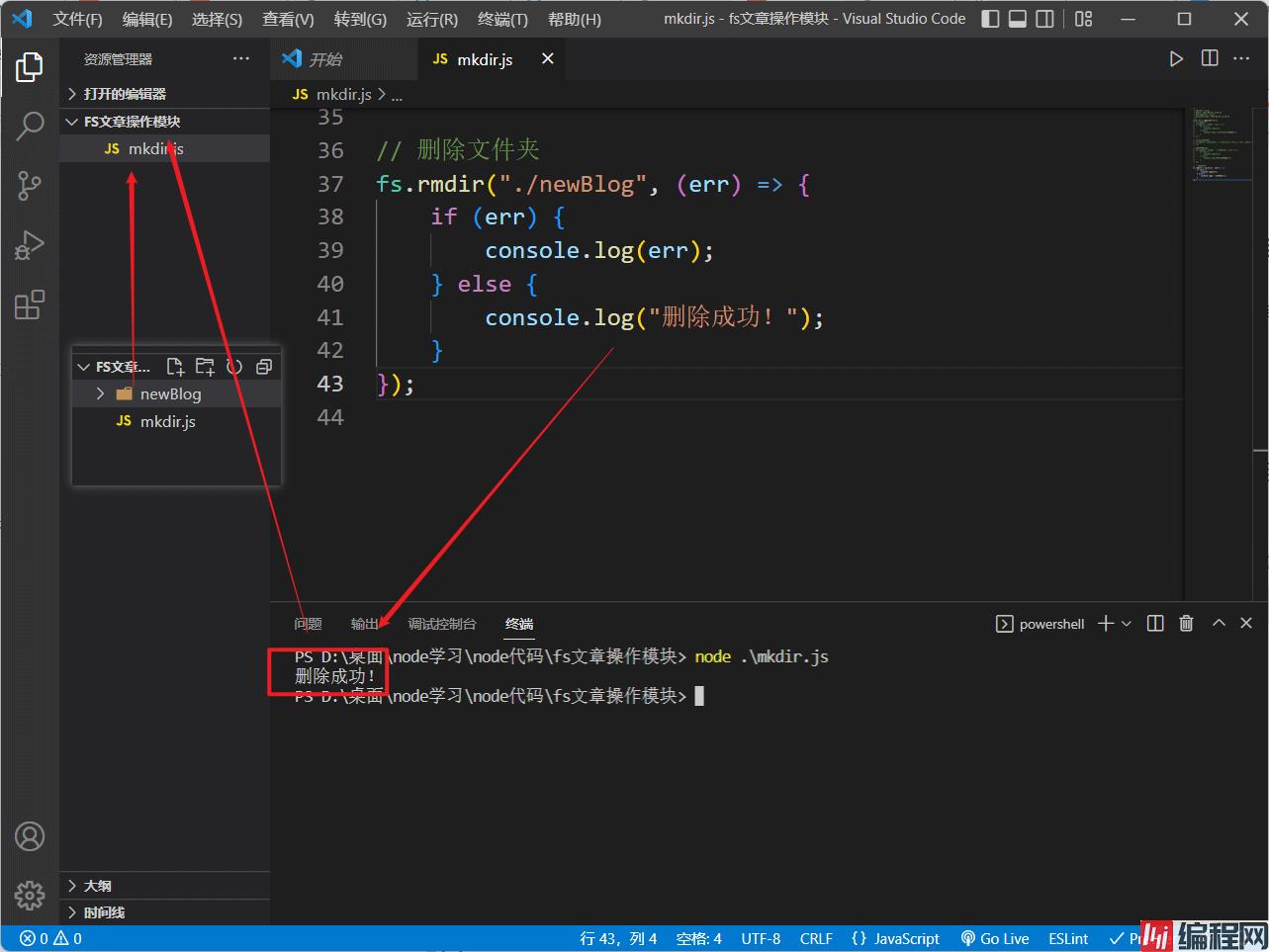Click console.log("删除成功！") code line
1269x952 pixels.
click(654, 317)
